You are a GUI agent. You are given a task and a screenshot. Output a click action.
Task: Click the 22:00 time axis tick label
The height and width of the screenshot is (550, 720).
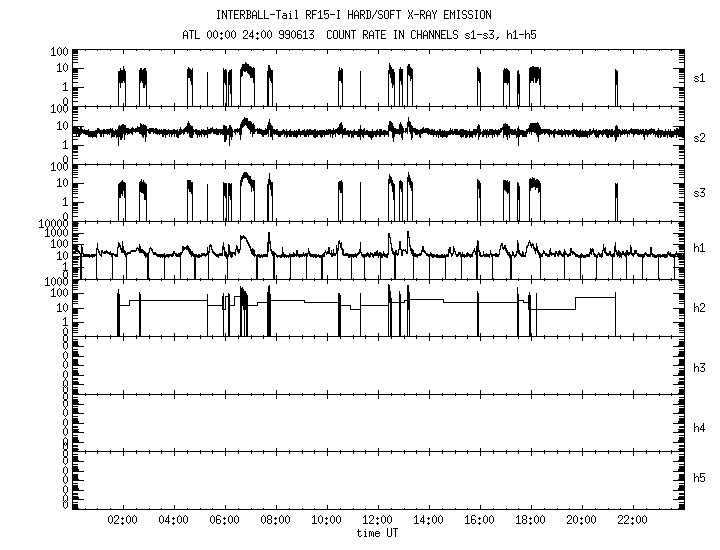coord(633,521)
